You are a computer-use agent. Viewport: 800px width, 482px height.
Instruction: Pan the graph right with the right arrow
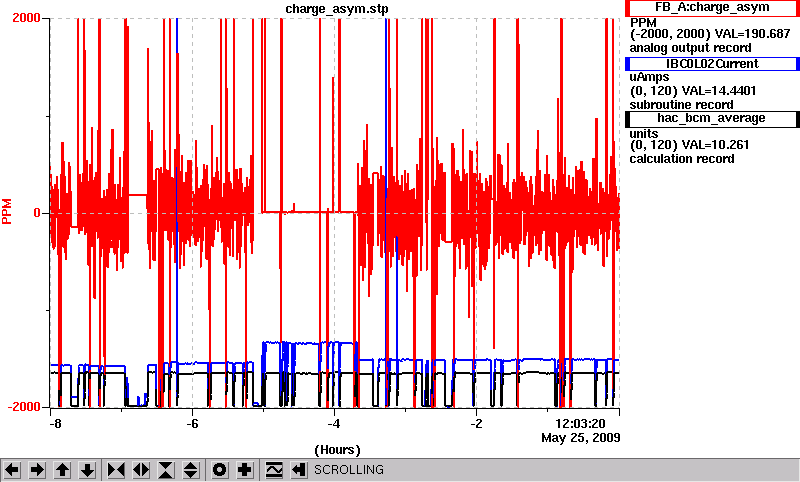(x=37, y=470)
